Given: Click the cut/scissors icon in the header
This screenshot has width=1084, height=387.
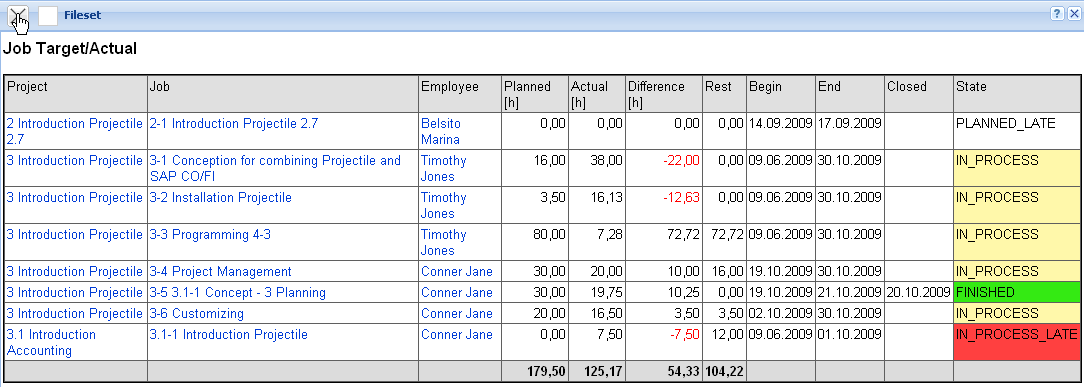Looking at the screenshot, I should (18, 15).
